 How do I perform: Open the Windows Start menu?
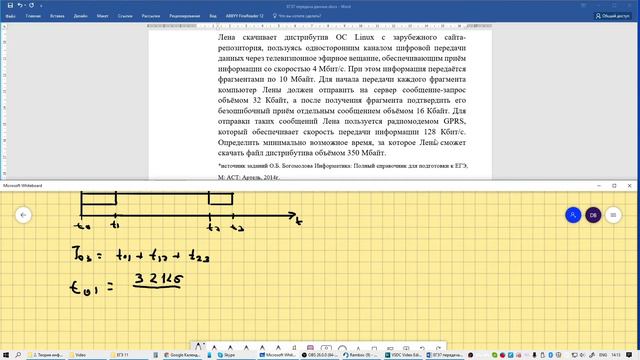tap(6, 355)
